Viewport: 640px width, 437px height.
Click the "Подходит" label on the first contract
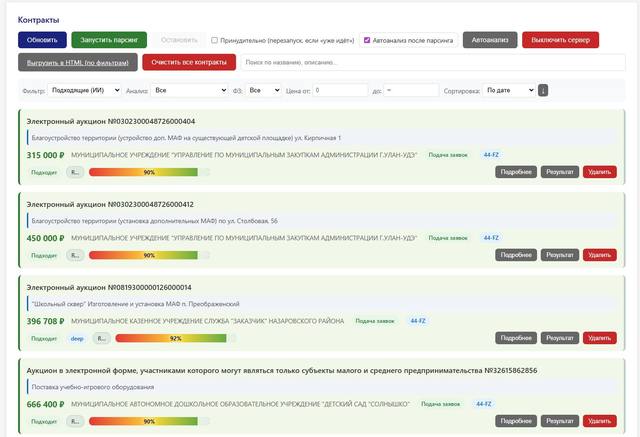coord(44,172)
